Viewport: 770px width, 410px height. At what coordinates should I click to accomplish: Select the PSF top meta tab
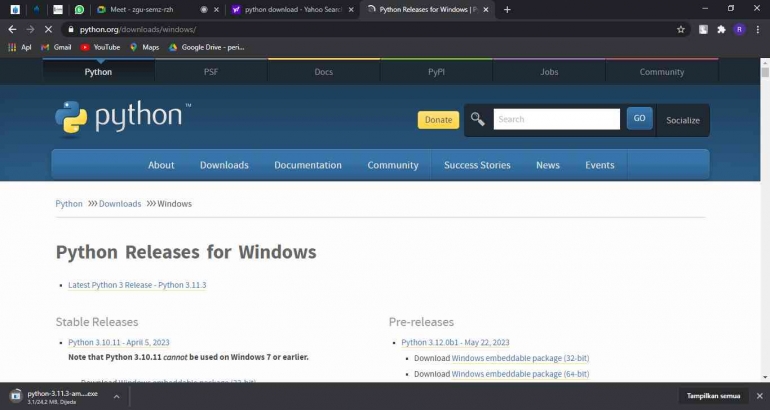tap(211, 72)
